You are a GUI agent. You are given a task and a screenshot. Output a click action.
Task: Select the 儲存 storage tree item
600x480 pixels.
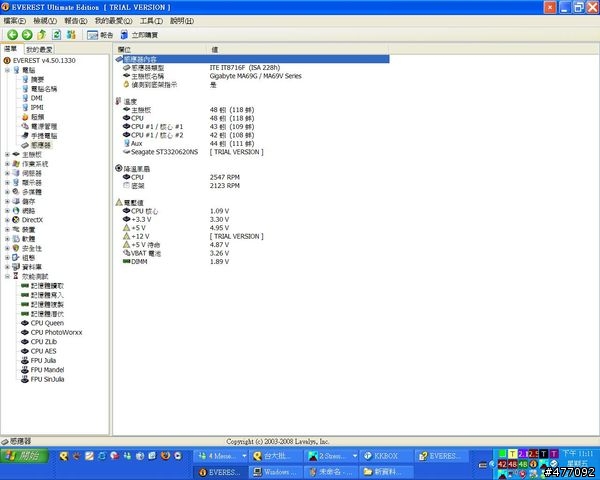click(x=24, y=201)
